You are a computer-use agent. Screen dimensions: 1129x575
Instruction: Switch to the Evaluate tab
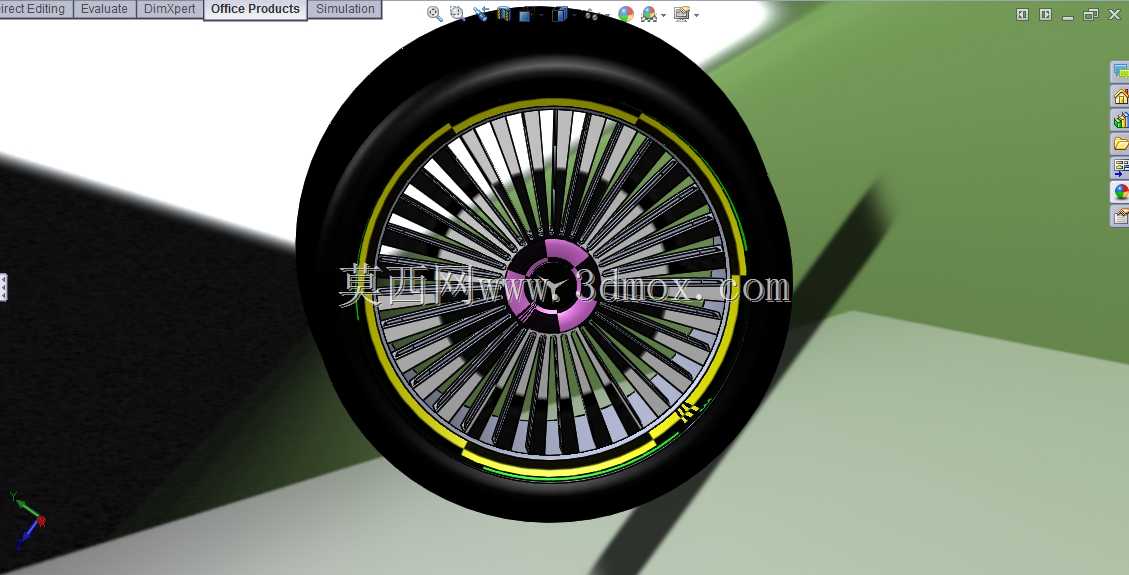pos(104,9)
